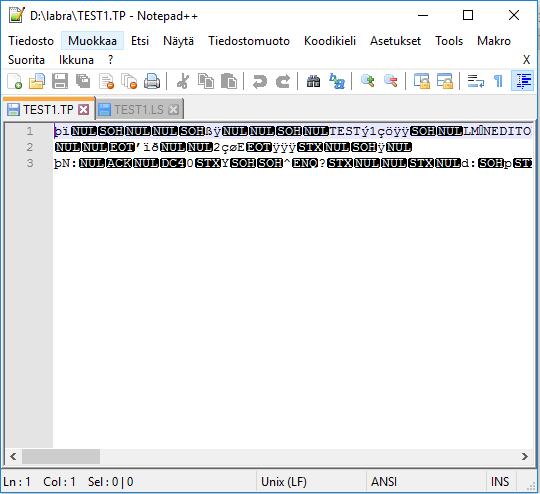Viewport: 540px width, 494px height.
Task: Redo action arrow icon
Action: point(283,81)
